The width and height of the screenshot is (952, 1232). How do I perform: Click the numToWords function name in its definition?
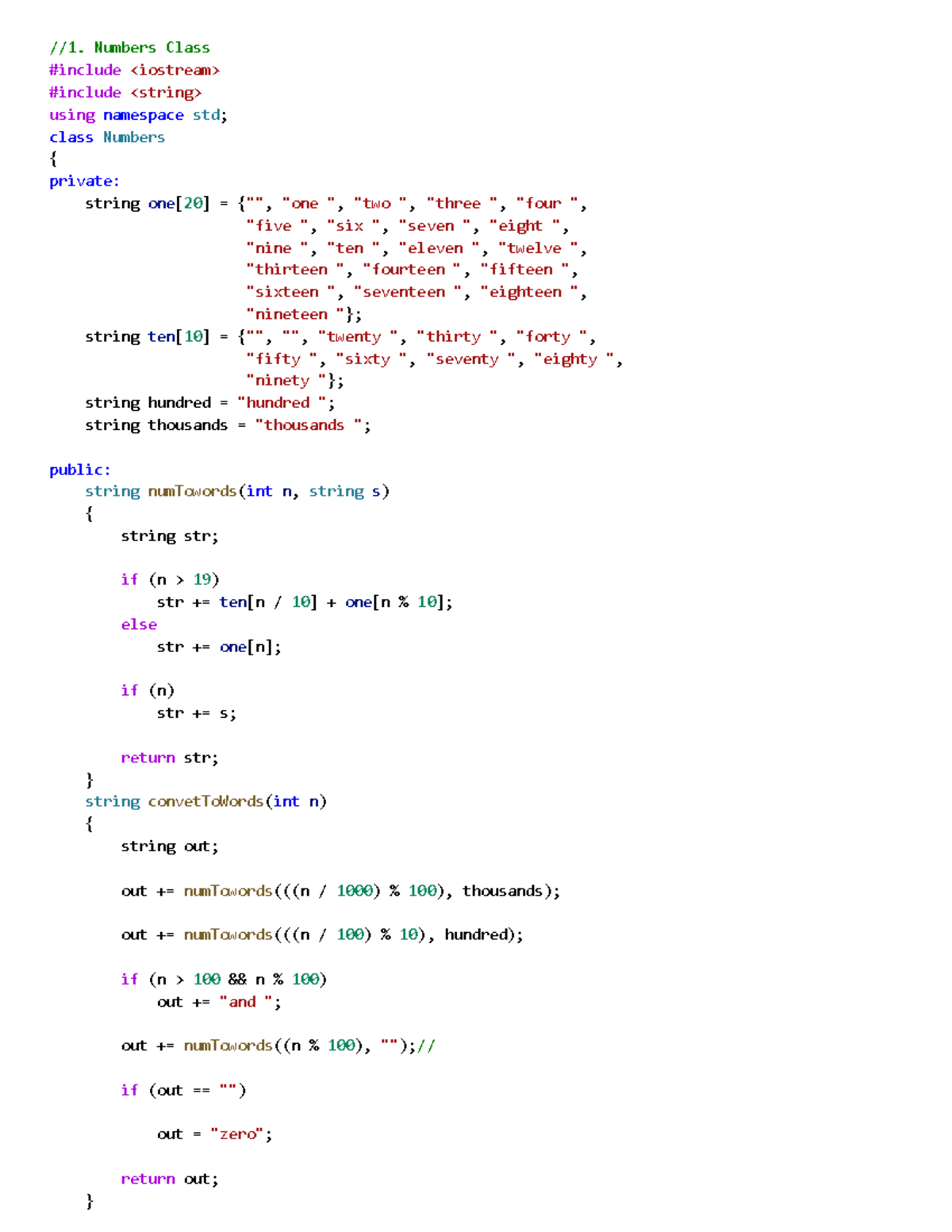[x=192, y=491]
